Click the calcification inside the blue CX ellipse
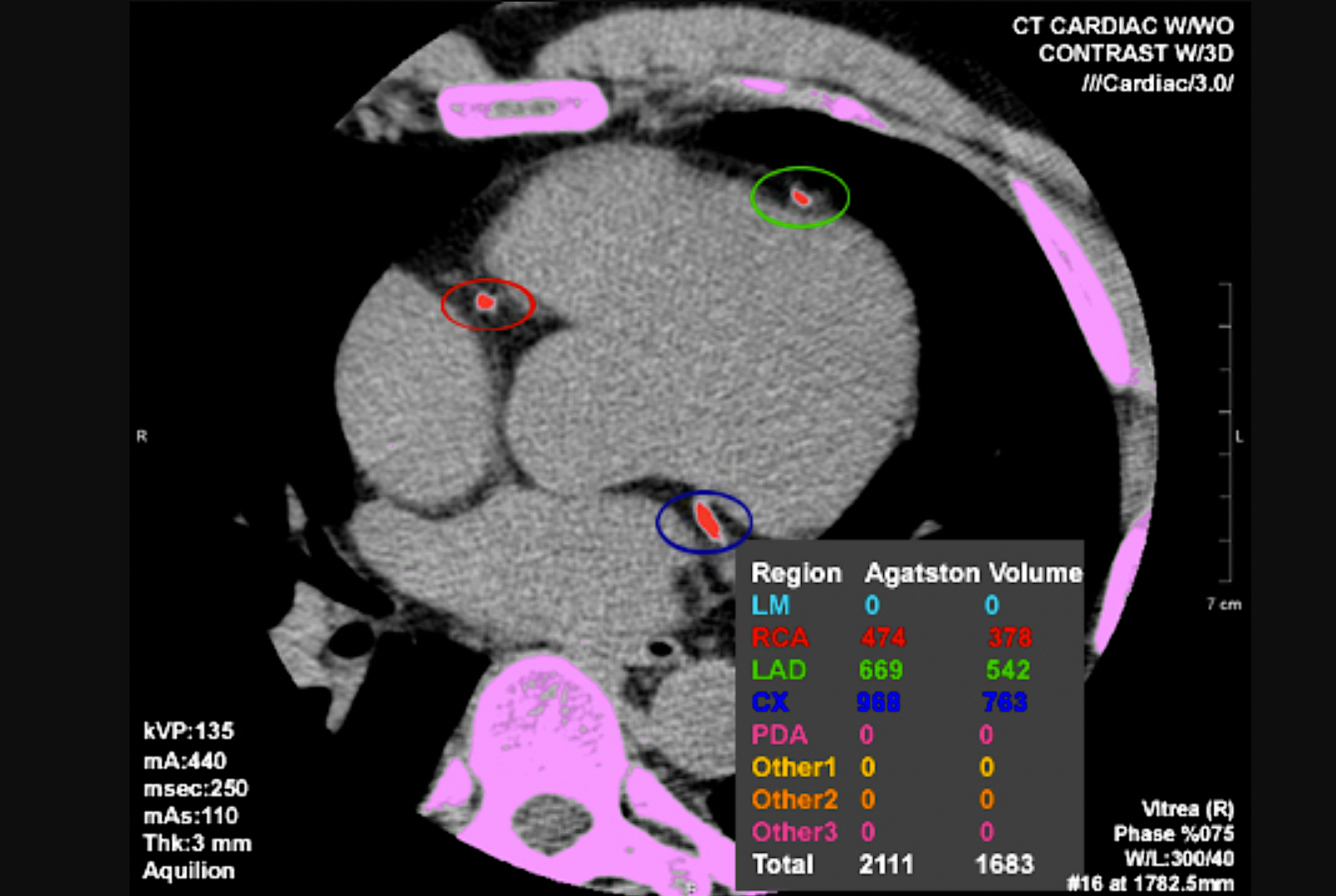The width and height of the screenshot is (1336, 896). click(707, 520)
